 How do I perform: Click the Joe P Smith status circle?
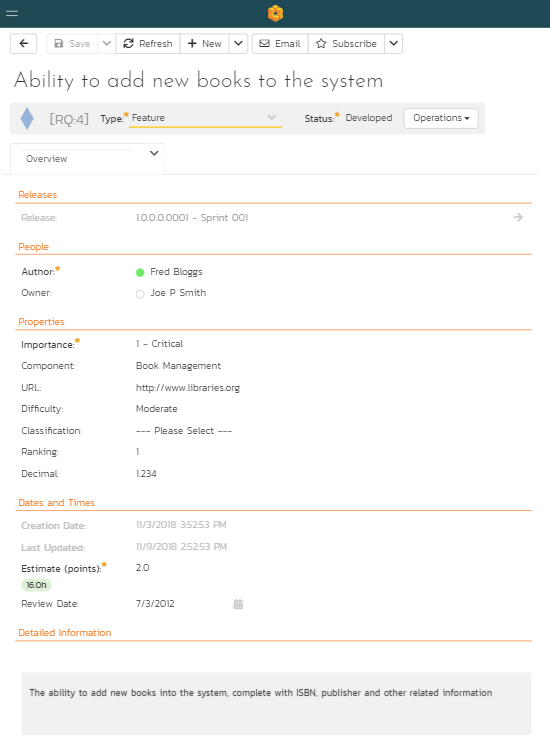[140, 294]
